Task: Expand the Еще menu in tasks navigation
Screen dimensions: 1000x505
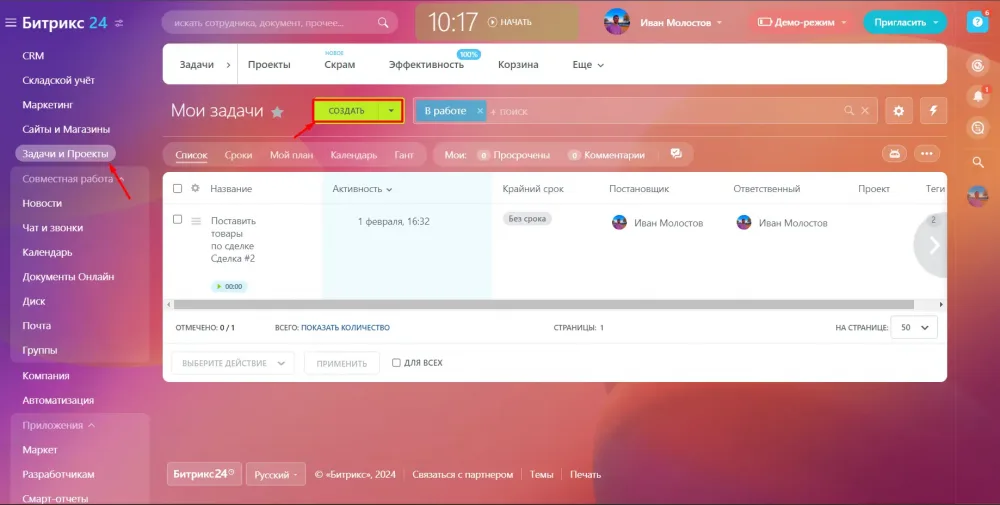Action: pos(588,64)
